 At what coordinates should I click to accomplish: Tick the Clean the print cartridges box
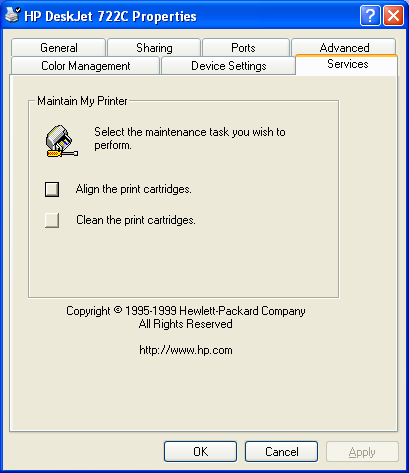click(x=52, y=220)
